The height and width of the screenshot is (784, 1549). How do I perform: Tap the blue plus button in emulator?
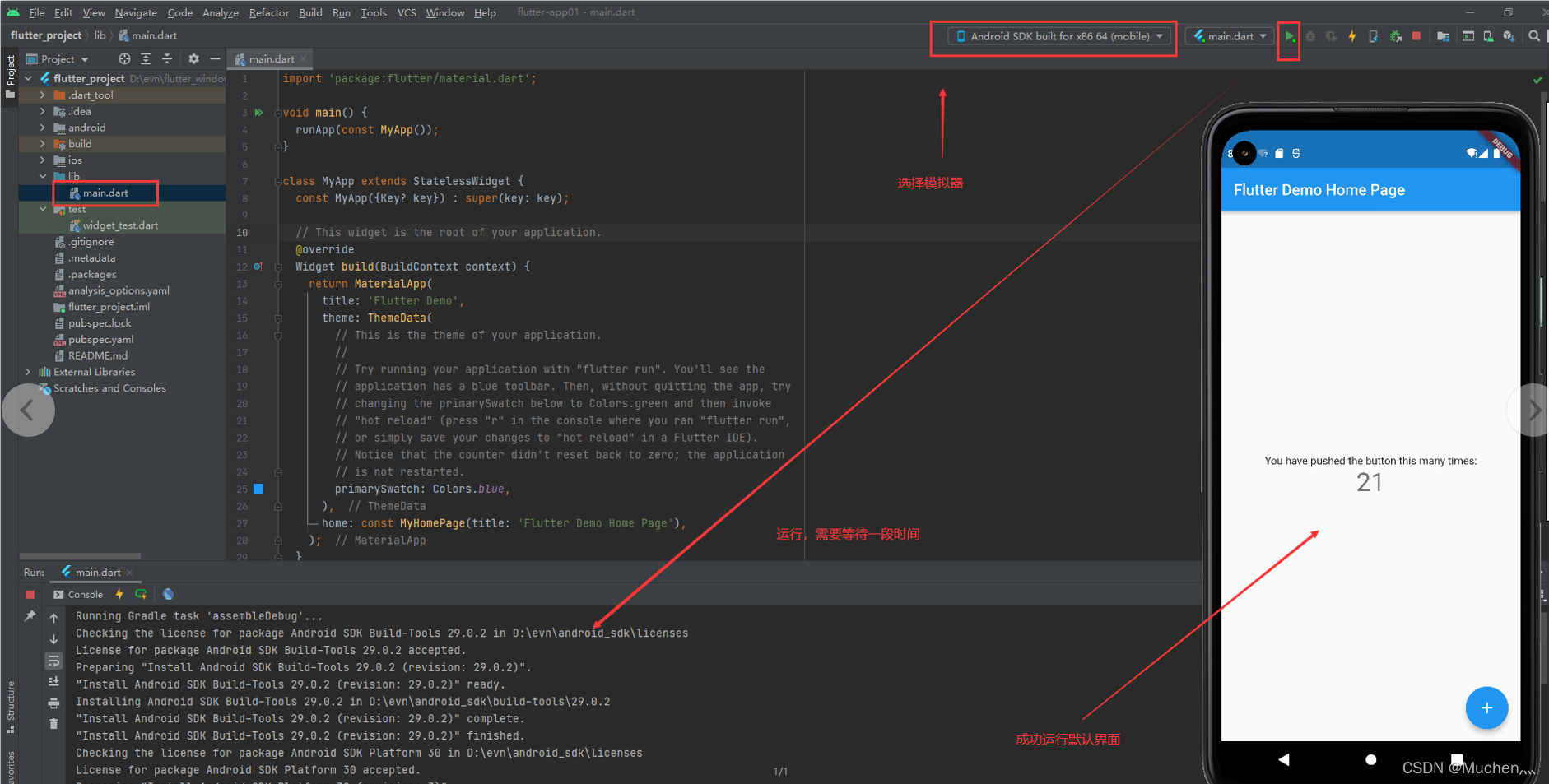click(1486, 707)
